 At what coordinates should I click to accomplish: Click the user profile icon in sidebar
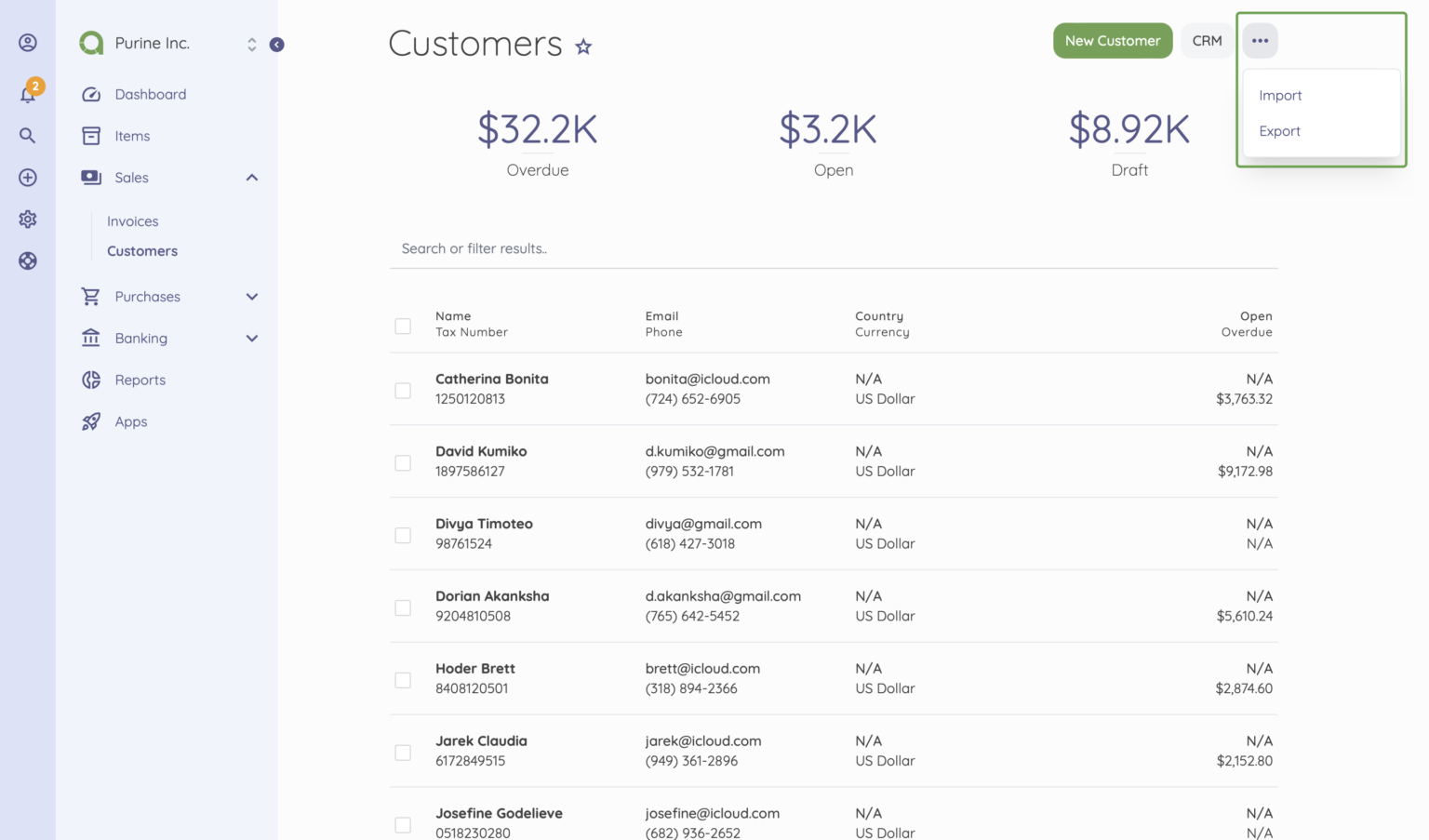(28, 43)
